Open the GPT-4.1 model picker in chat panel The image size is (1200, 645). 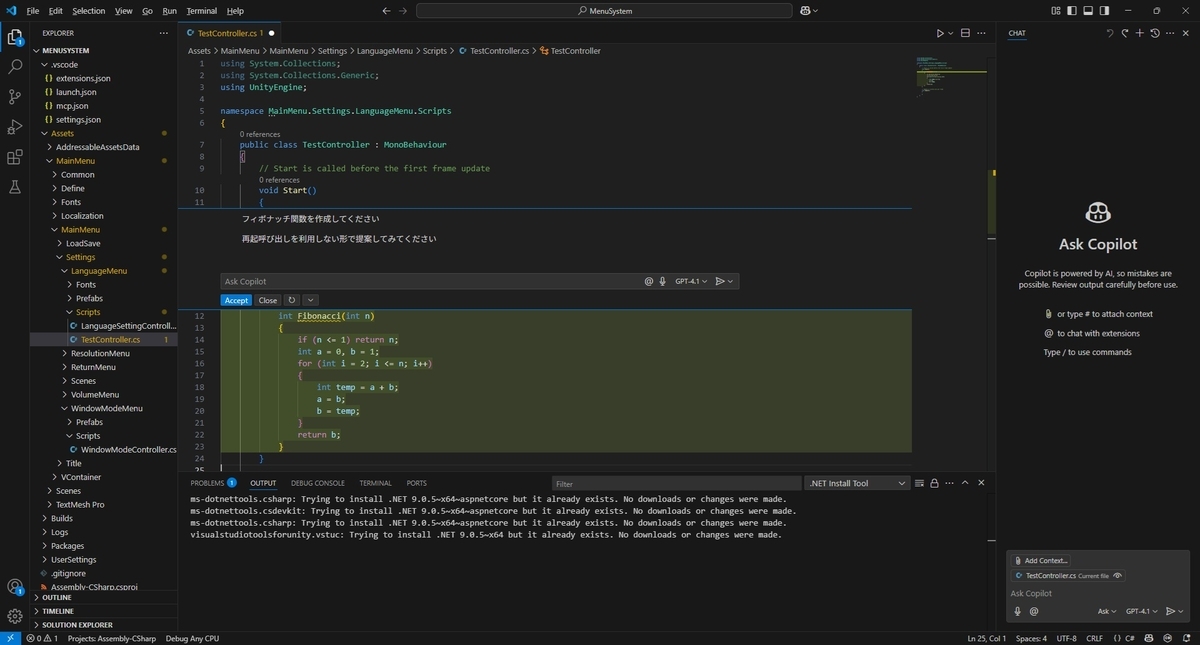tap(1141, 611)
